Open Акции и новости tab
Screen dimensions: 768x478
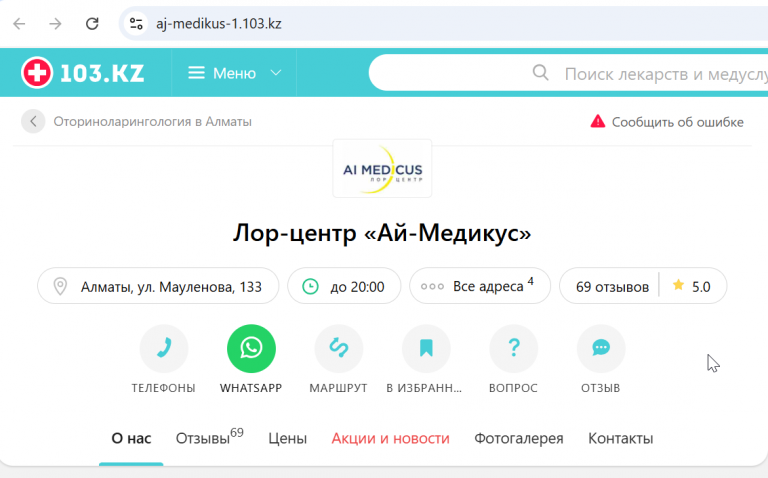point(390,438)
